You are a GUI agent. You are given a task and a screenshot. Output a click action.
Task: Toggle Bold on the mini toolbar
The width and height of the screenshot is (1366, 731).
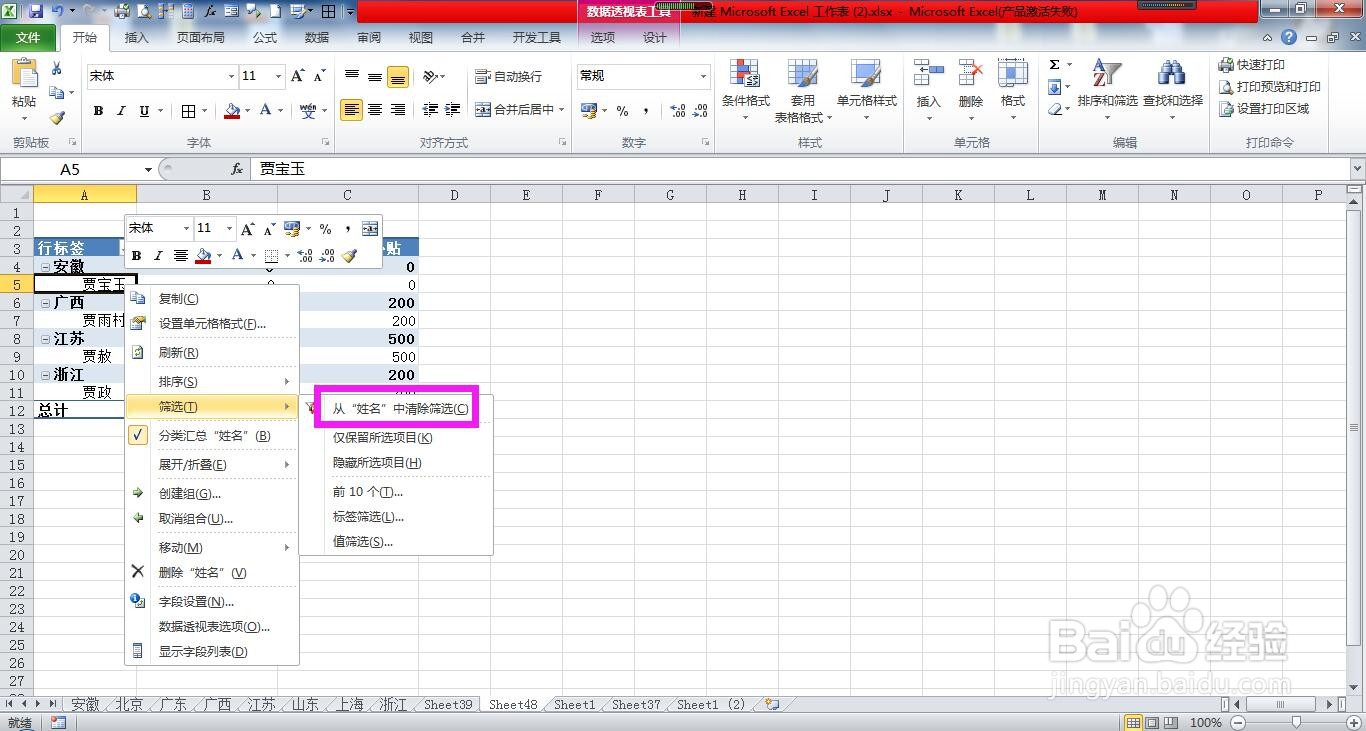click(137, 256)
